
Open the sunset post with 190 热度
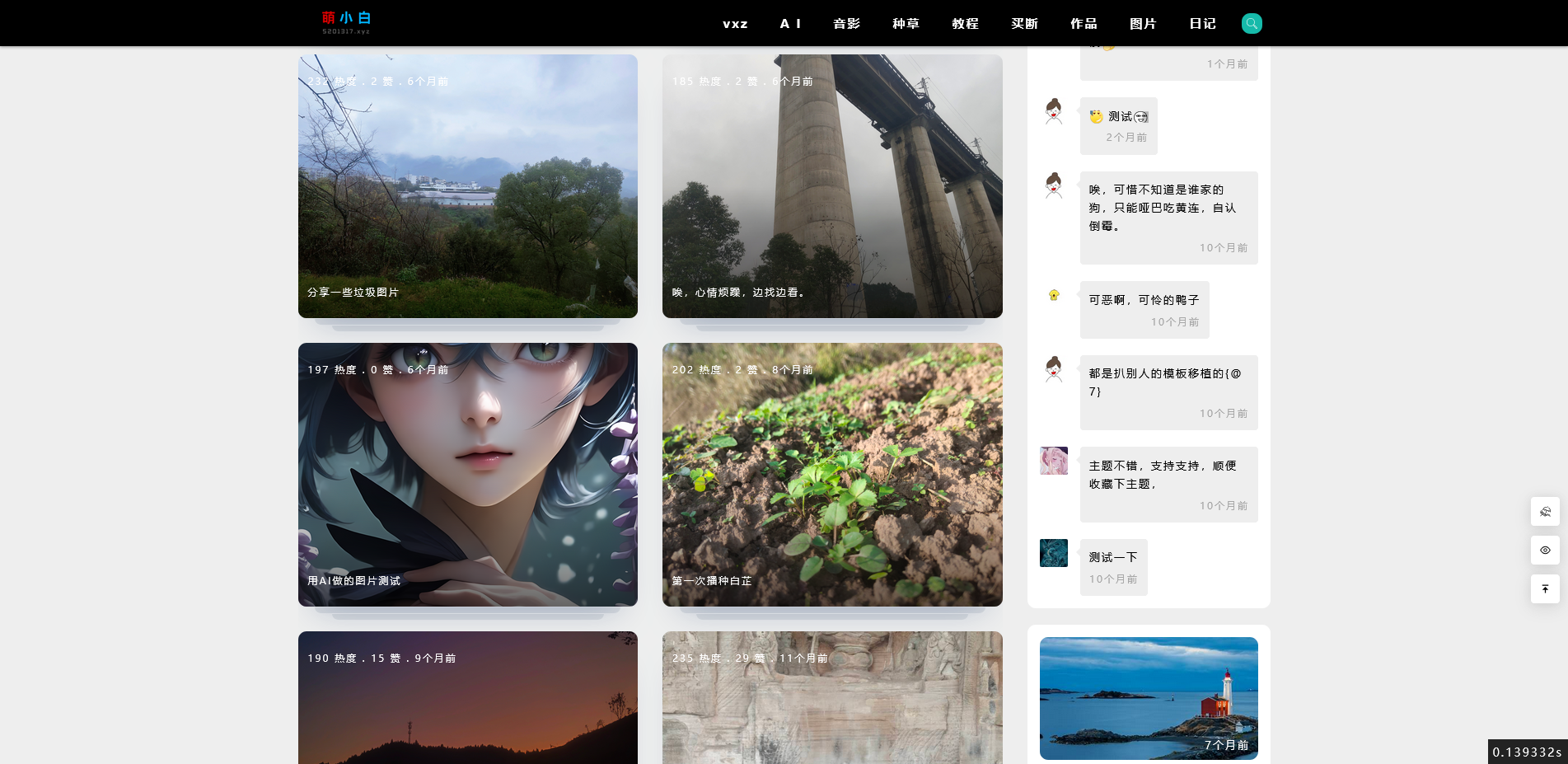468,697
